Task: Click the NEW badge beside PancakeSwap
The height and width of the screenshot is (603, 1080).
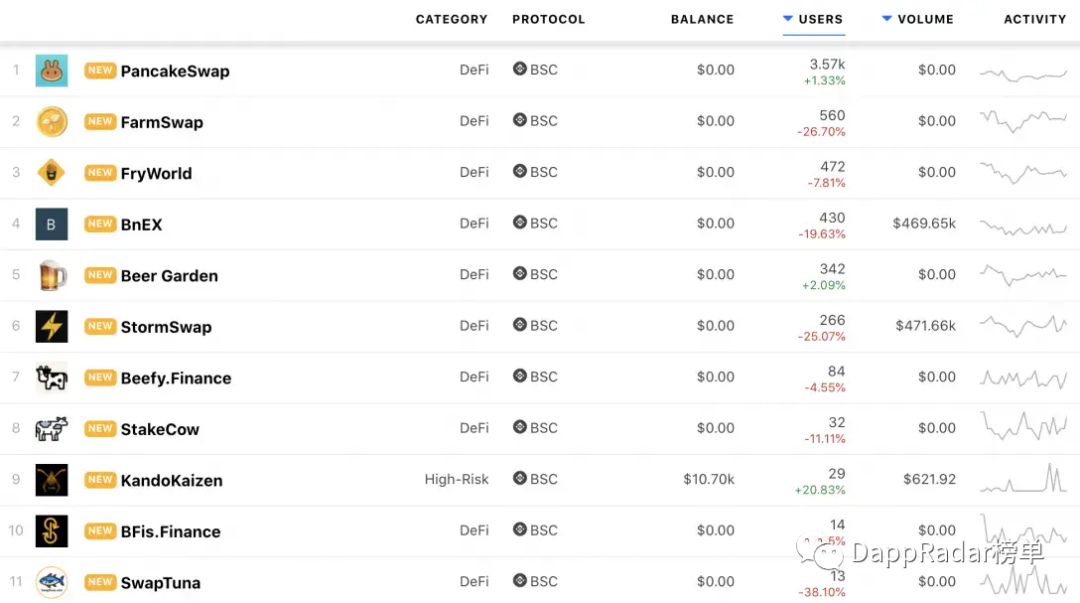Action: 100,70
